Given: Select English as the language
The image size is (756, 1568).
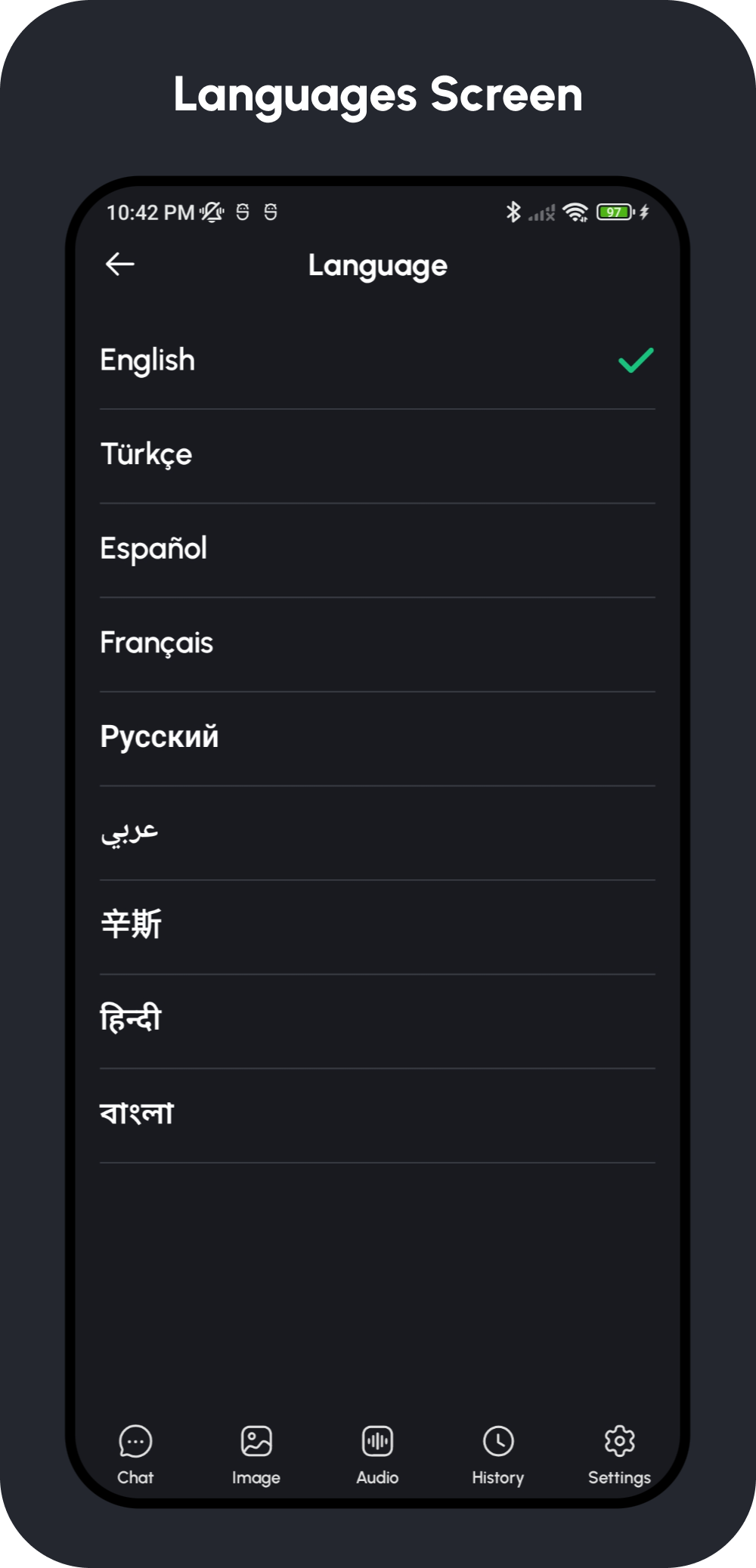Looking at the screenshot, I should (148, 361).
